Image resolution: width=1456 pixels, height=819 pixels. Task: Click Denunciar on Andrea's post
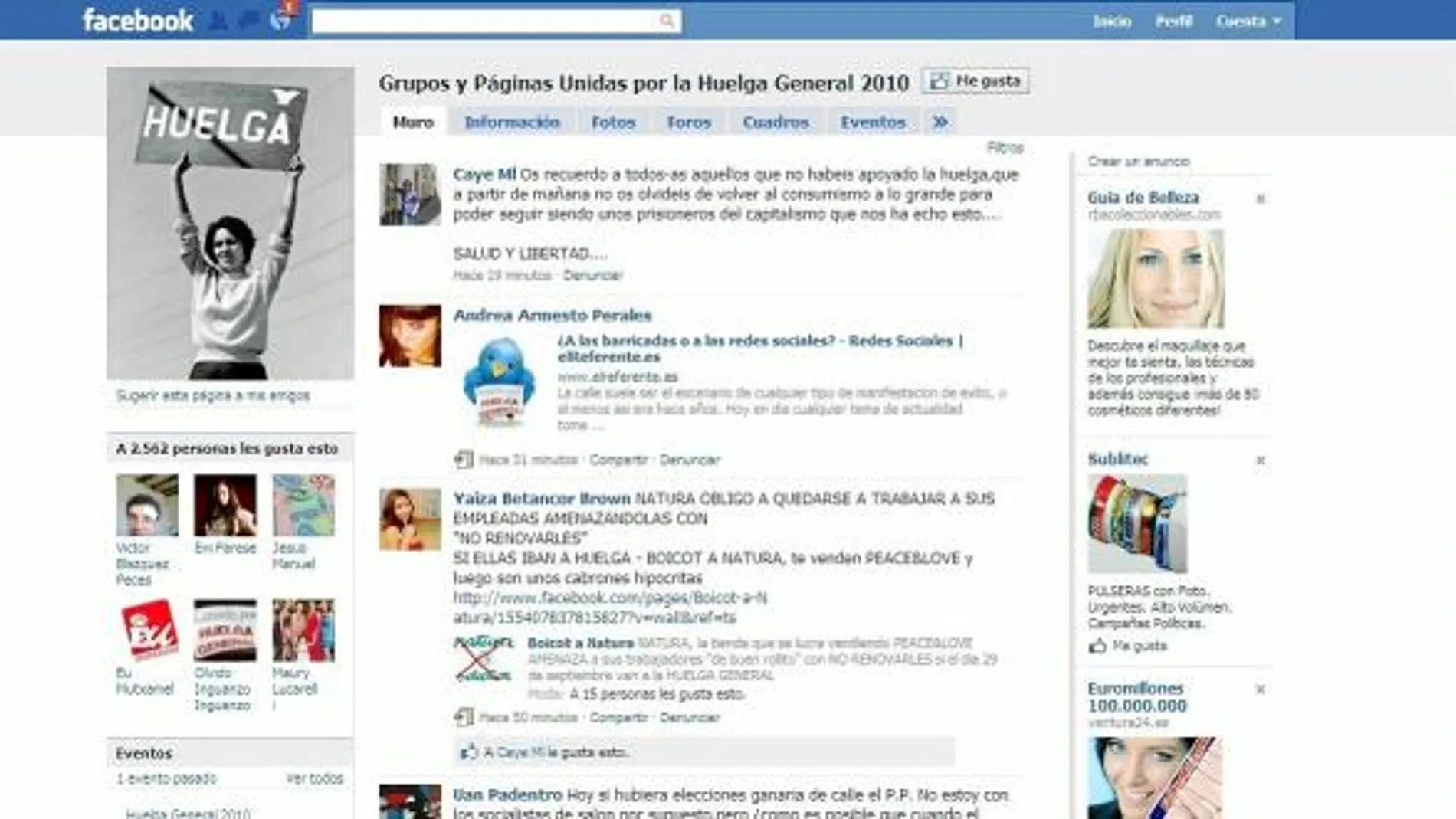[690, 460]
